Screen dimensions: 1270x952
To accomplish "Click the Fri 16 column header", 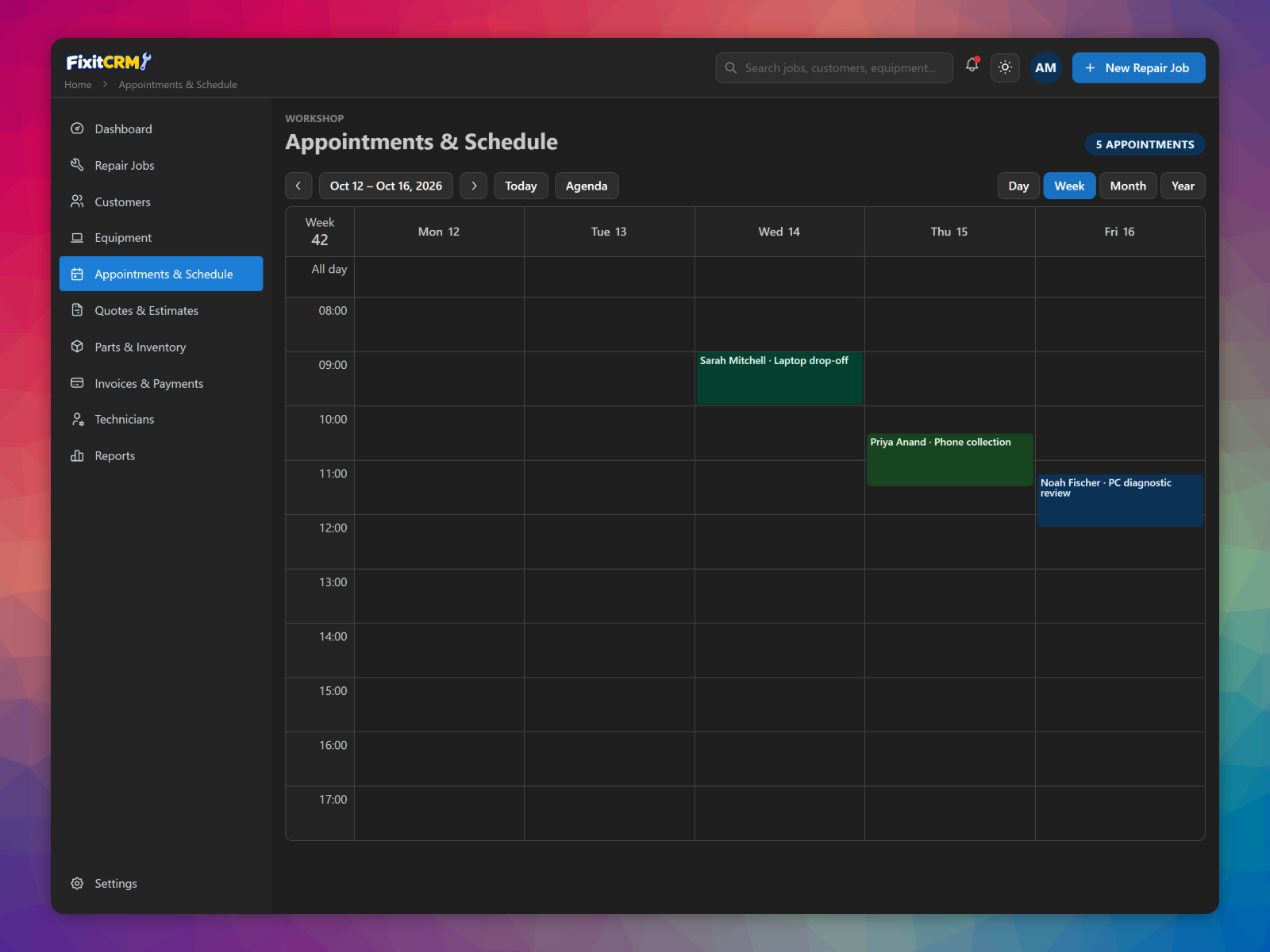I will click(1120, 232).
